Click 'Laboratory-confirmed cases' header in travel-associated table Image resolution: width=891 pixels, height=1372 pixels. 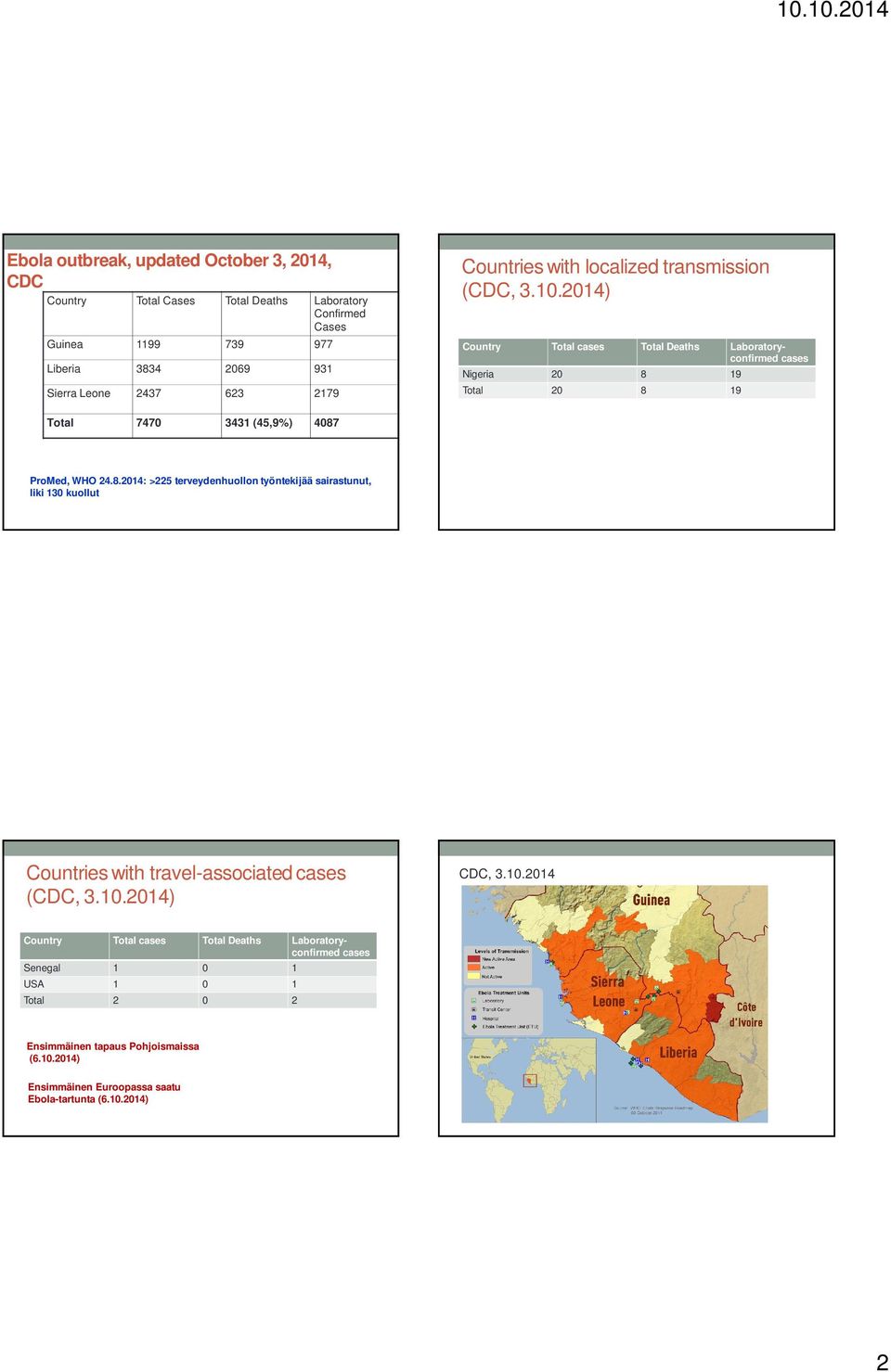click(330, 946)
